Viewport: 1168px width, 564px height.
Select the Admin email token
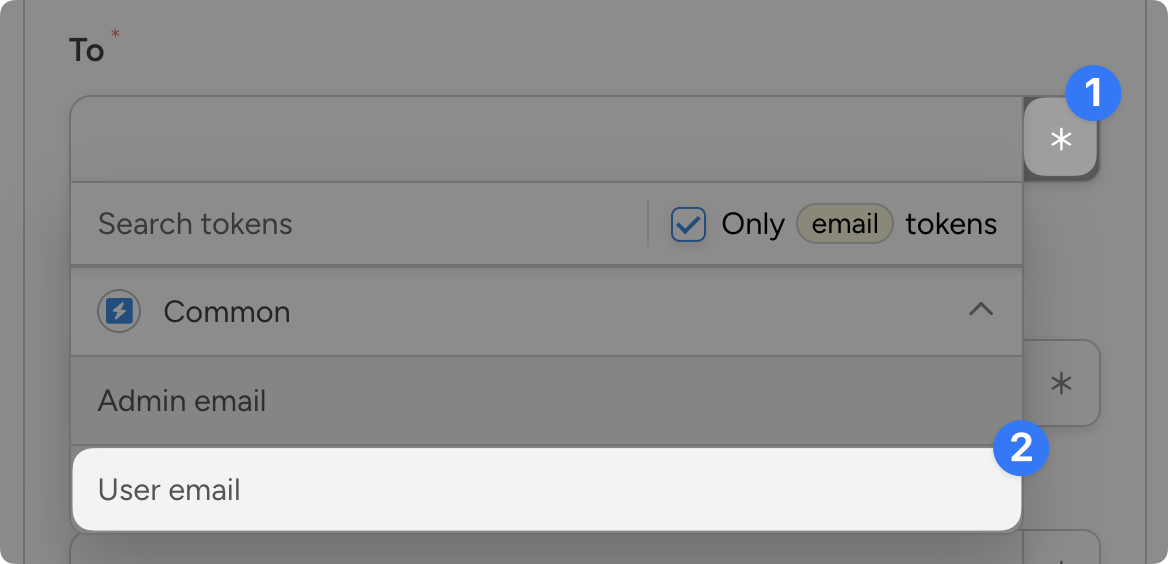pos(182,401)
